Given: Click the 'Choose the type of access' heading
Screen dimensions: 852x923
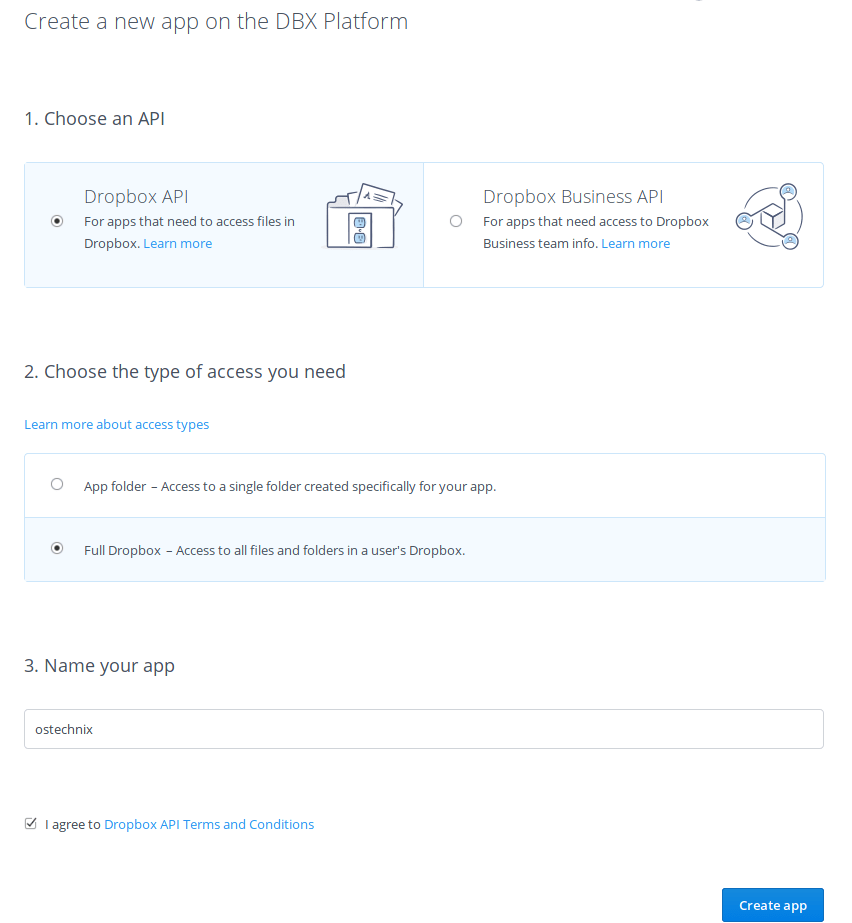Looking at the screenshot, I should [185, 372].
